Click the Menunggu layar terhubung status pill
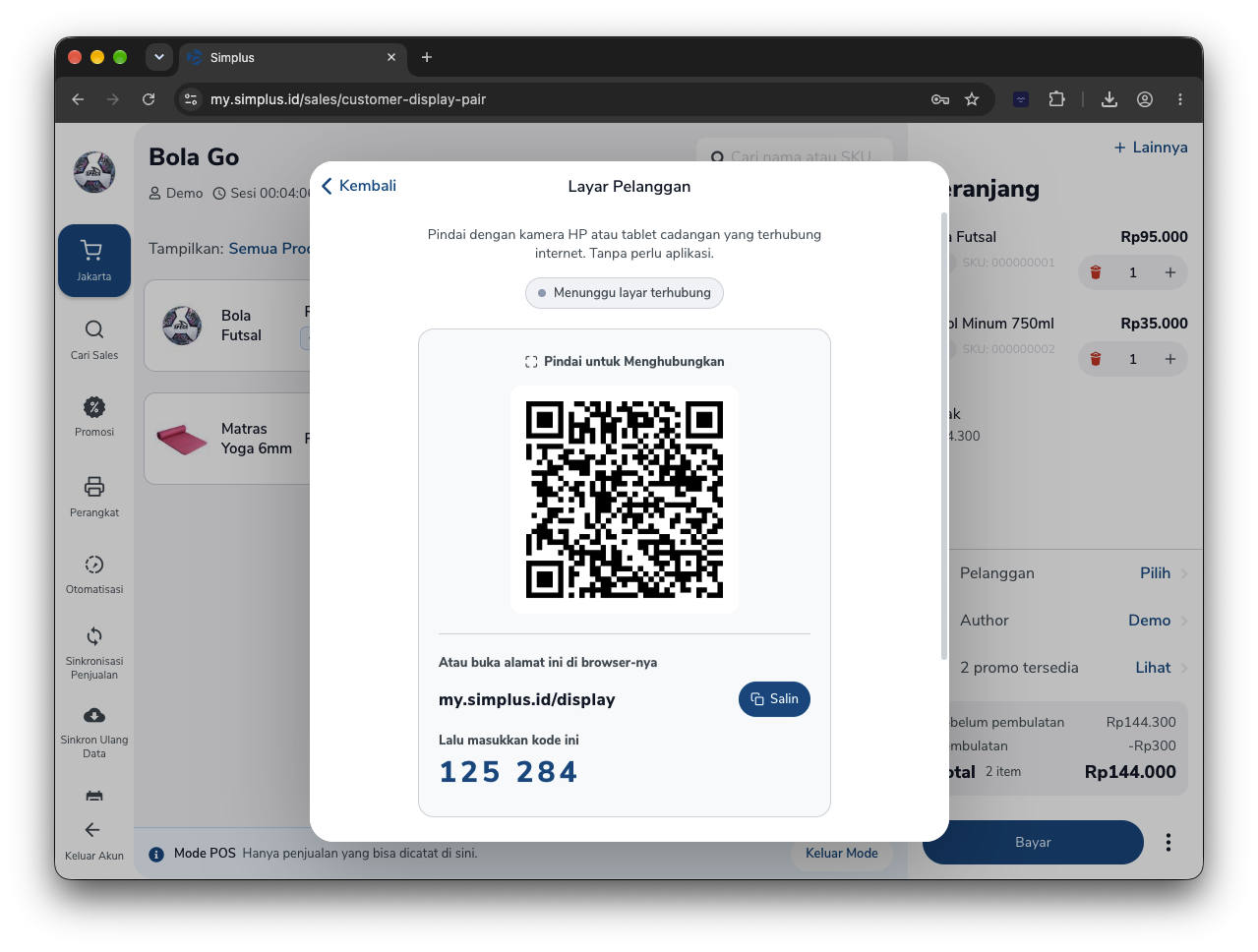The width and height of the screenshot is (1258, 952). coord(625,293)
